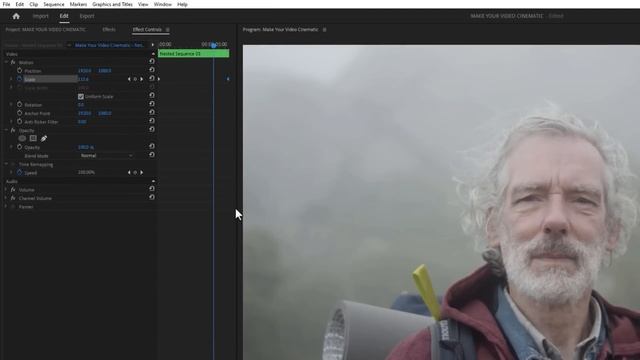Toggle the Opacity fx effect on/off
The image size is (640, 360).
[13, 131]
